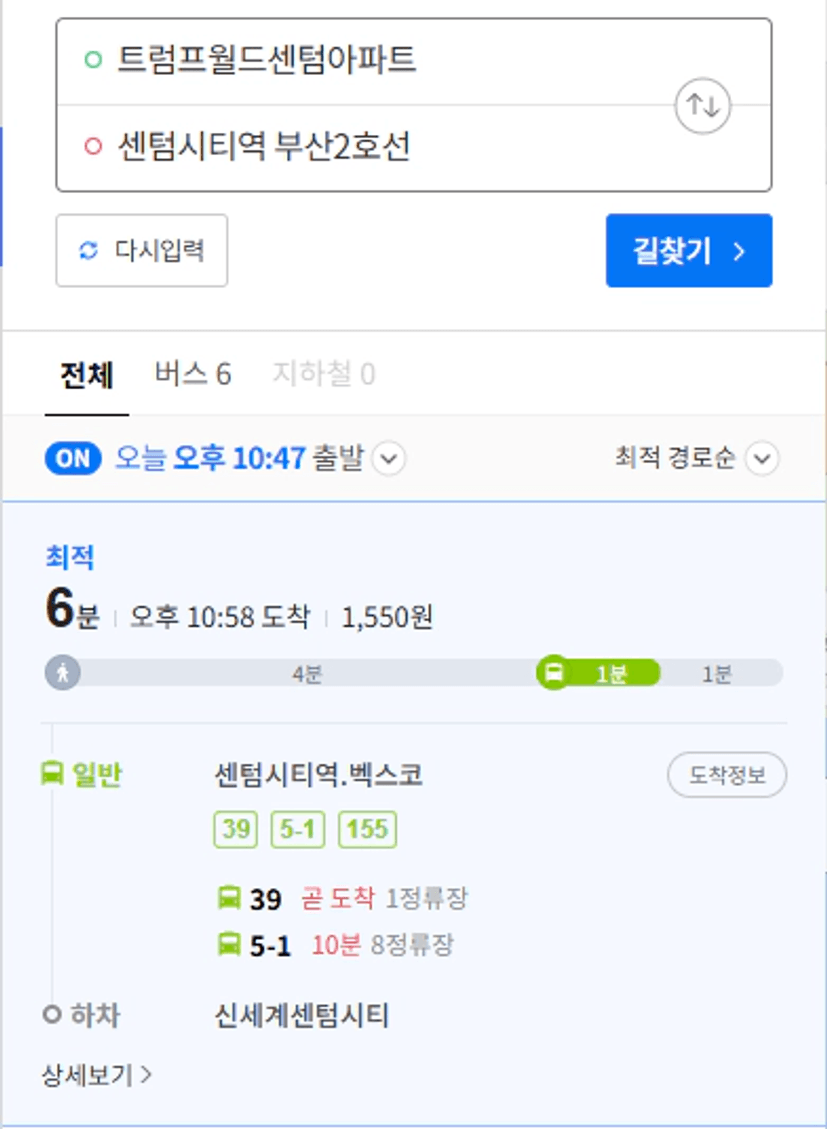The width and height of the screenshot is (827, 1129).
Task: Click the green origin marker circle
Action: point(93,59)
